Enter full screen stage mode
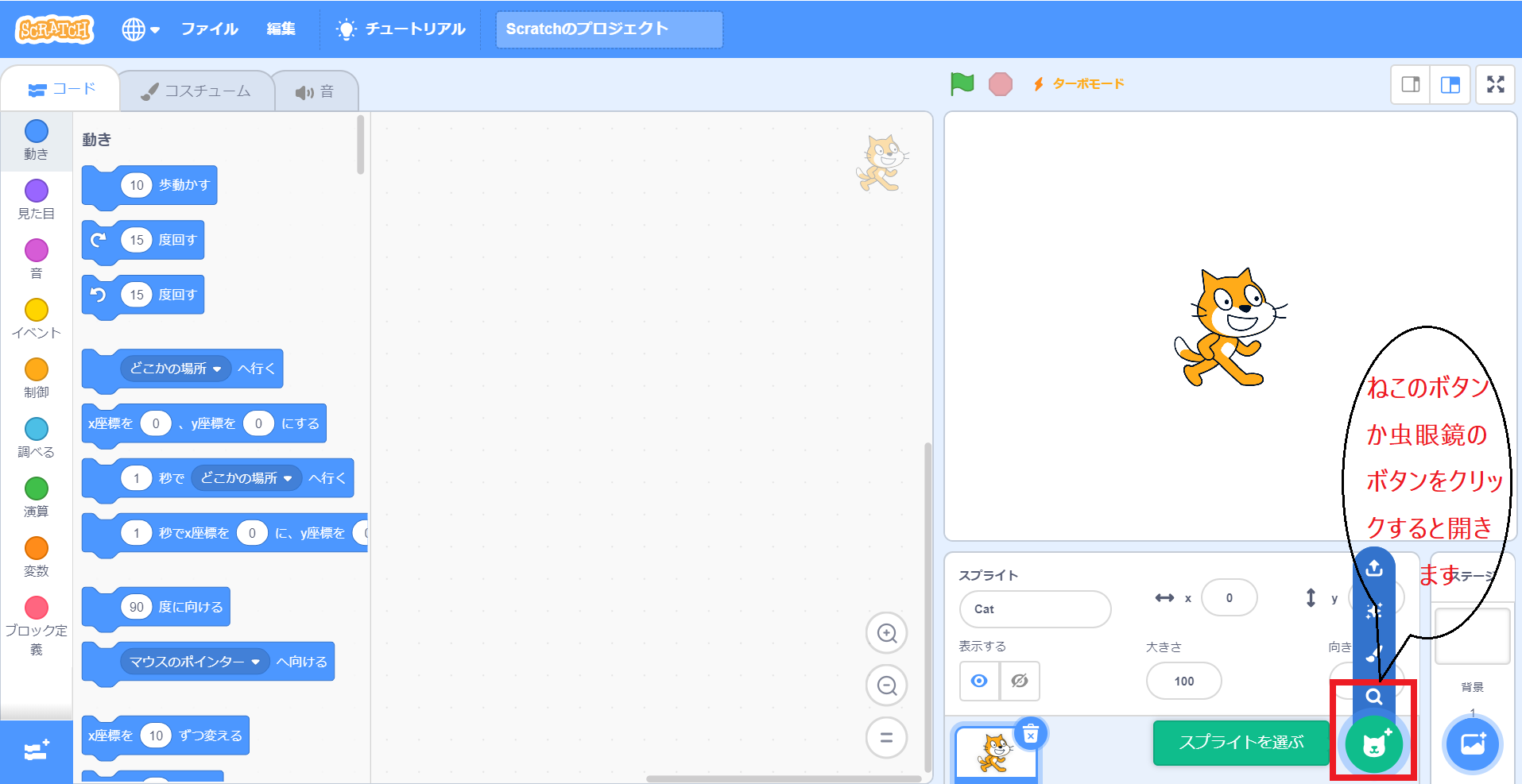1522x784 pixels. [x=1496, y=84]
